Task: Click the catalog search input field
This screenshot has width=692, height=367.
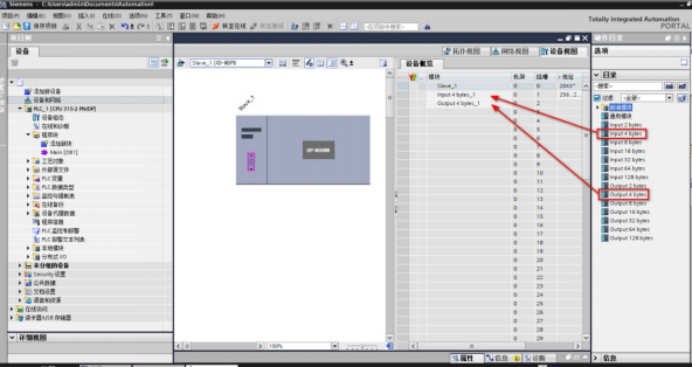Action: [628, 86]
